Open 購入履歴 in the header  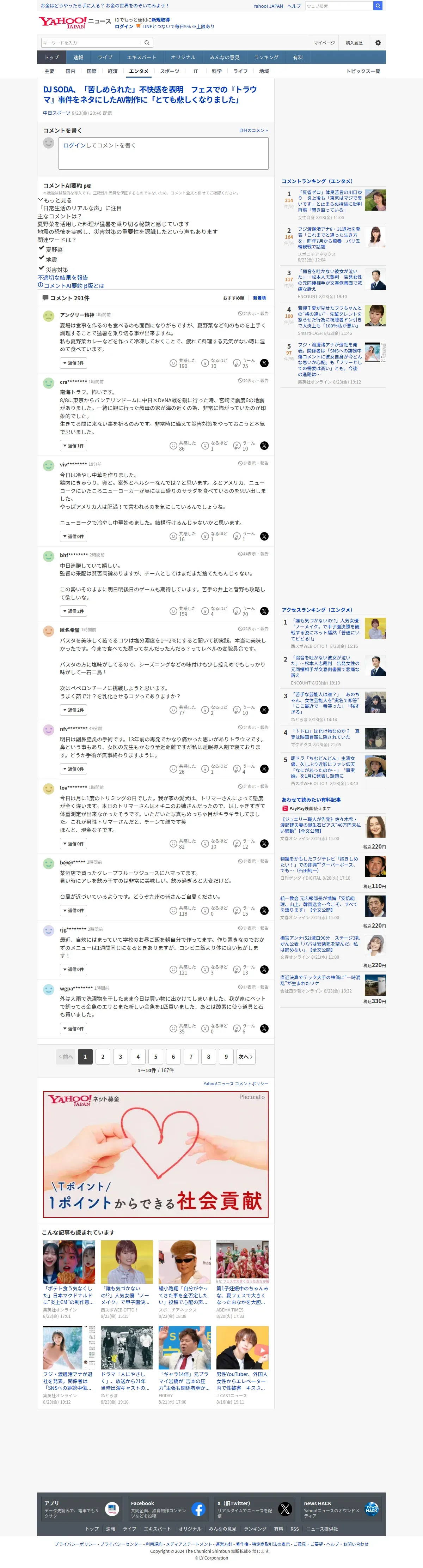point(354,43)
